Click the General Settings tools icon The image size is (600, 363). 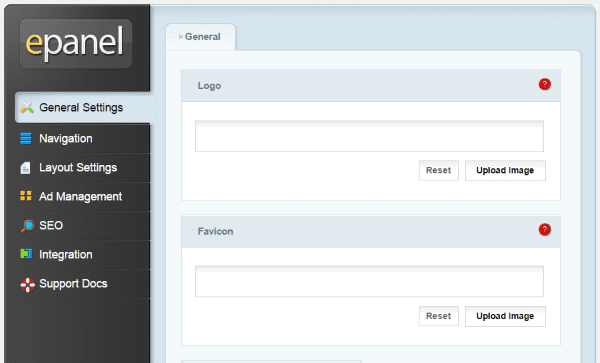point(27,108)
